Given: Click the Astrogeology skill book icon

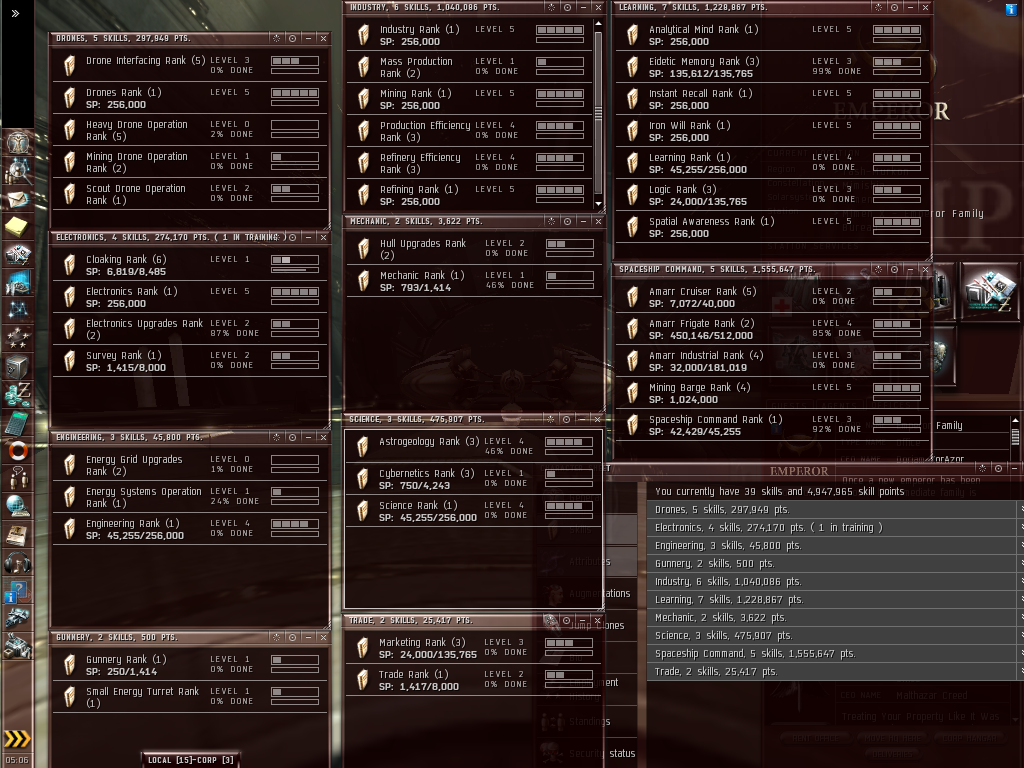Looking at the screenshot, I should [x=362, y=447].
